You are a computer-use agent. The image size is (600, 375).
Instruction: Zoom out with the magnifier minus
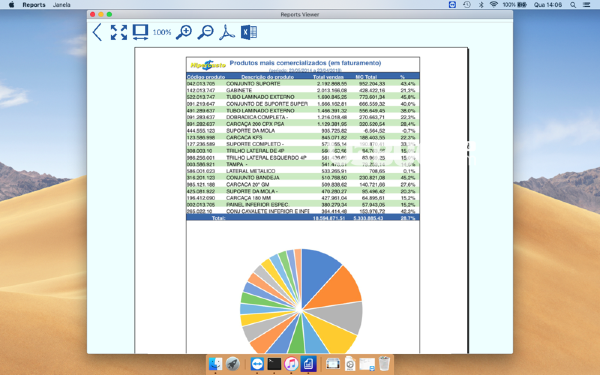(205, 32)
